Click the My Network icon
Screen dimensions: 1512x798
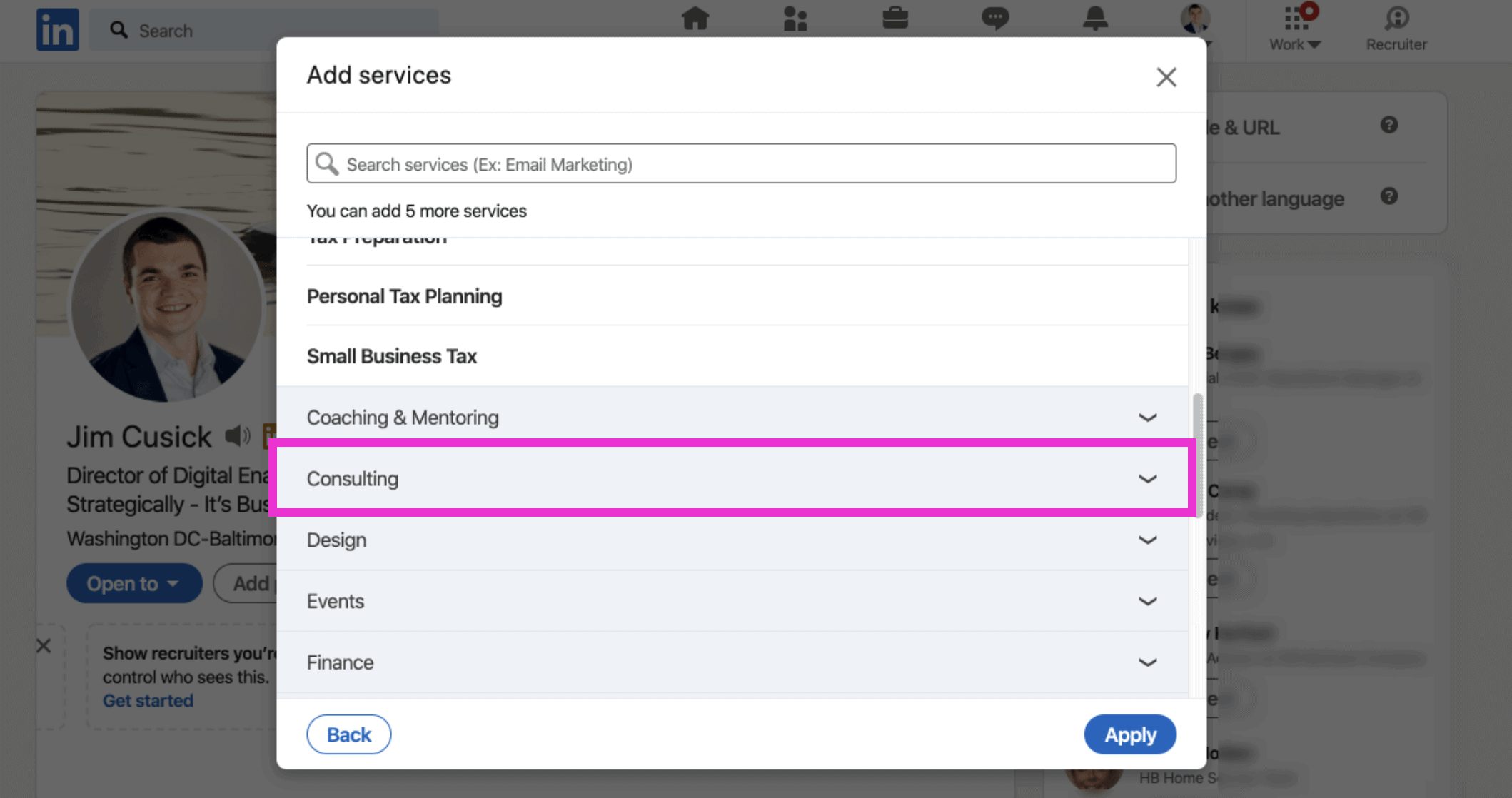[x=795, y=19]
